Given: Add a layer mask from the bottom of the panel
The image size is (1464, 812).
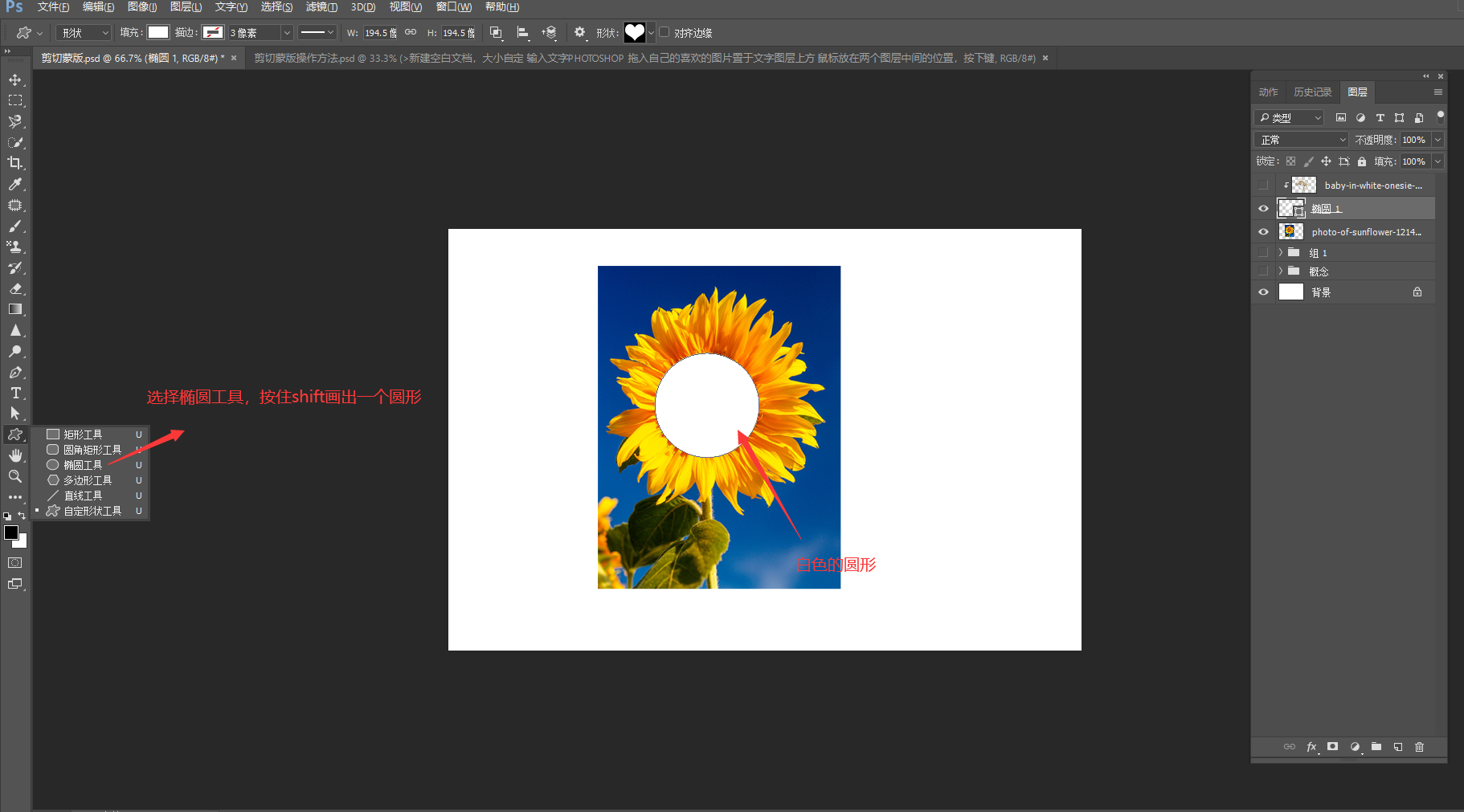Looking at the screenshot, I should click(1333, 747).
